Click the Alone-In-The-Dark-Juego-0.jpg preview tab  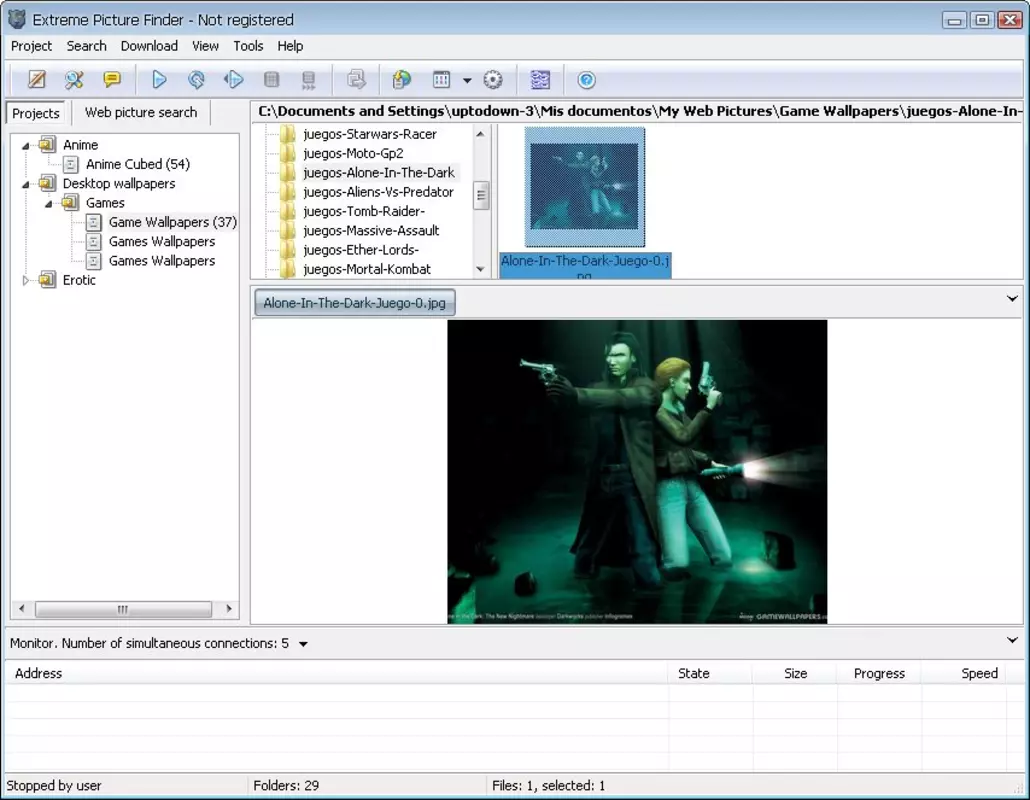coord(355,303)
